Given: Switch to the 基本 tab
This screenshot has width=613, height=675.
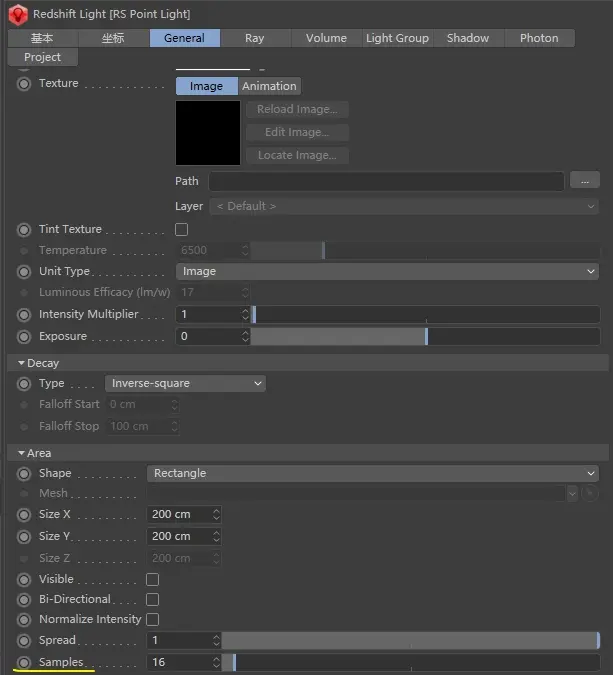Looking at the screenshot, I should pos(42,38).
